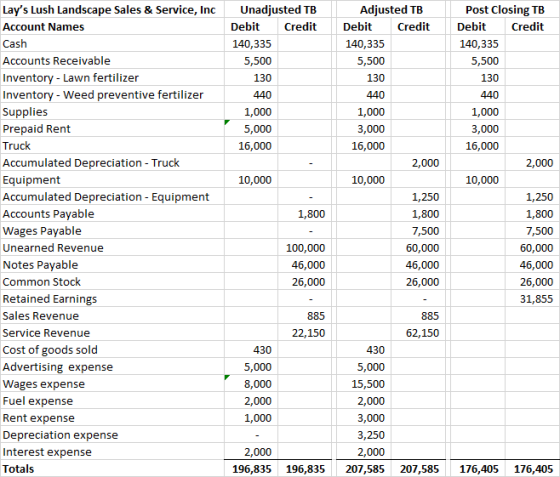This screenshot has height=477, width=560.
Task: Click Cost of goods sold unadjusted debit 430
Action: pos(251,350)
